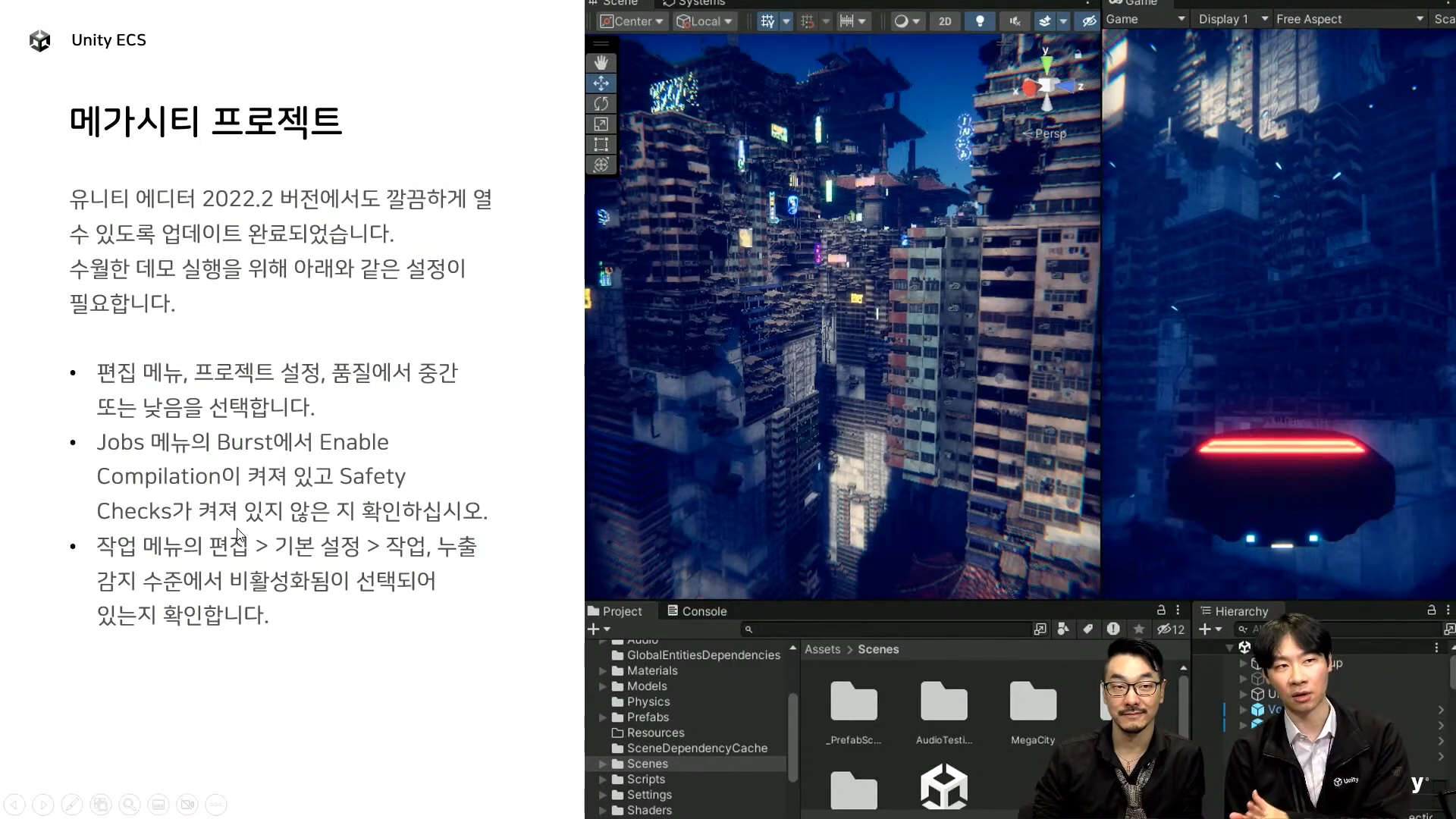Click search by type icon in Project
This screenshot has width=1456, height=819.
(x=1063, y=629)
